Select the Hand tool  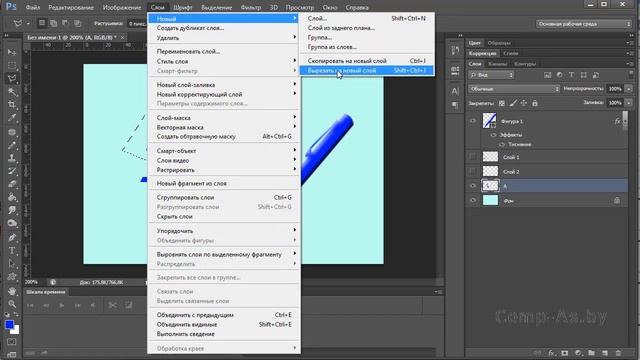12,291
